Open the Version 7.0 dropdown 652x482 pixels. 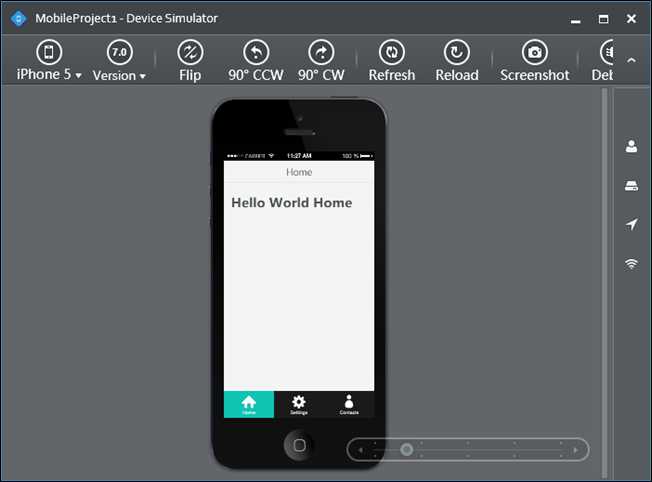tap(119, 61)
